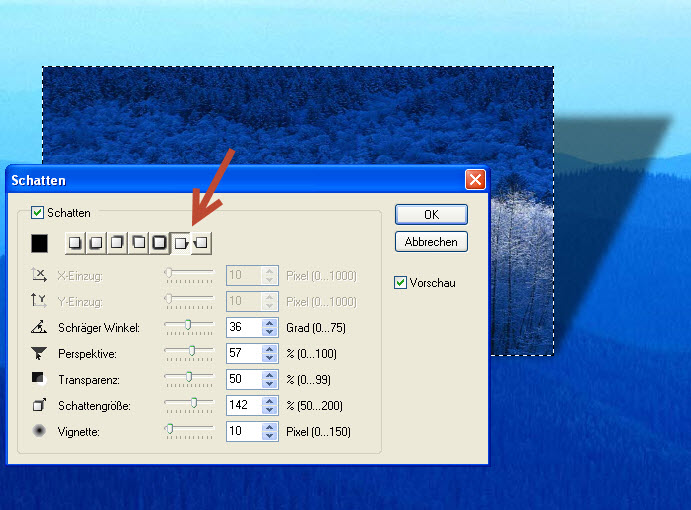Image resolution: width=691 pixels, height=510 pixels.
Task: Click the blurred dot icon beside Vignette
Action: coord(39,431)
